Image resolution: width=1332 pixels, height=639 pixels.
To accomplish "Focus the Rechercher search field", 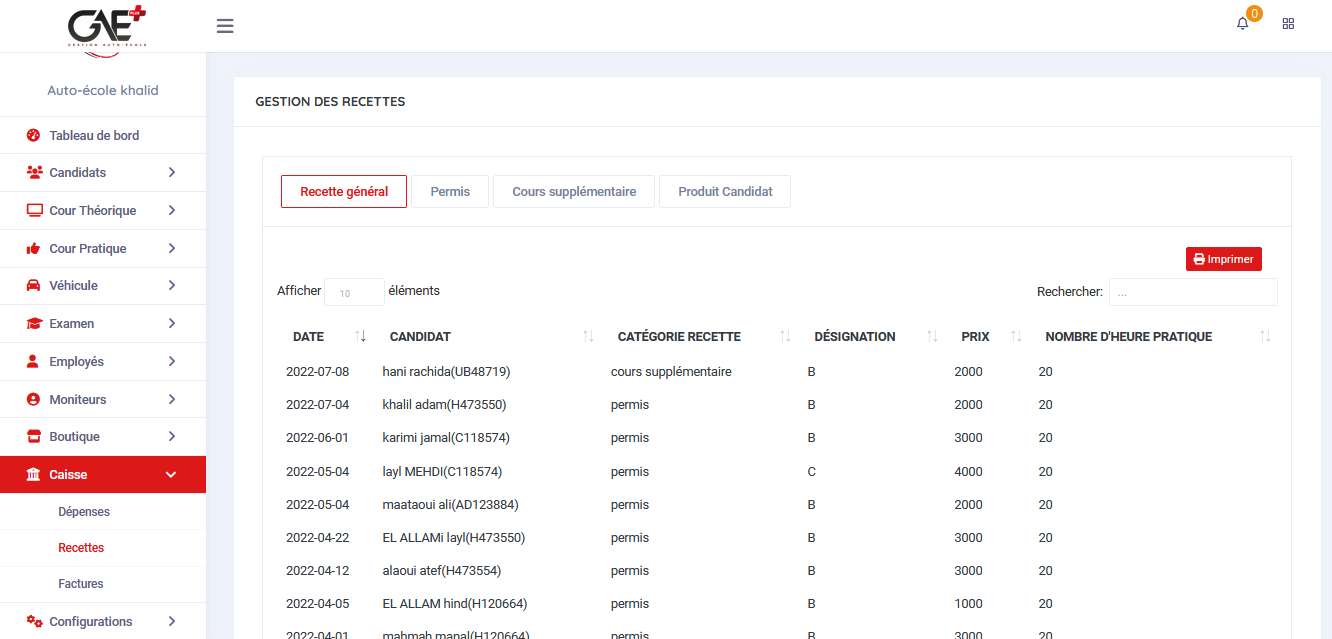I will click(1193, 292).
